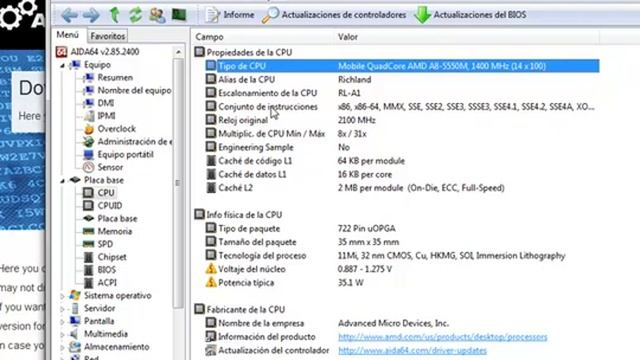
Task: Expand the Sistema operativo node
Action: (62, 296)
